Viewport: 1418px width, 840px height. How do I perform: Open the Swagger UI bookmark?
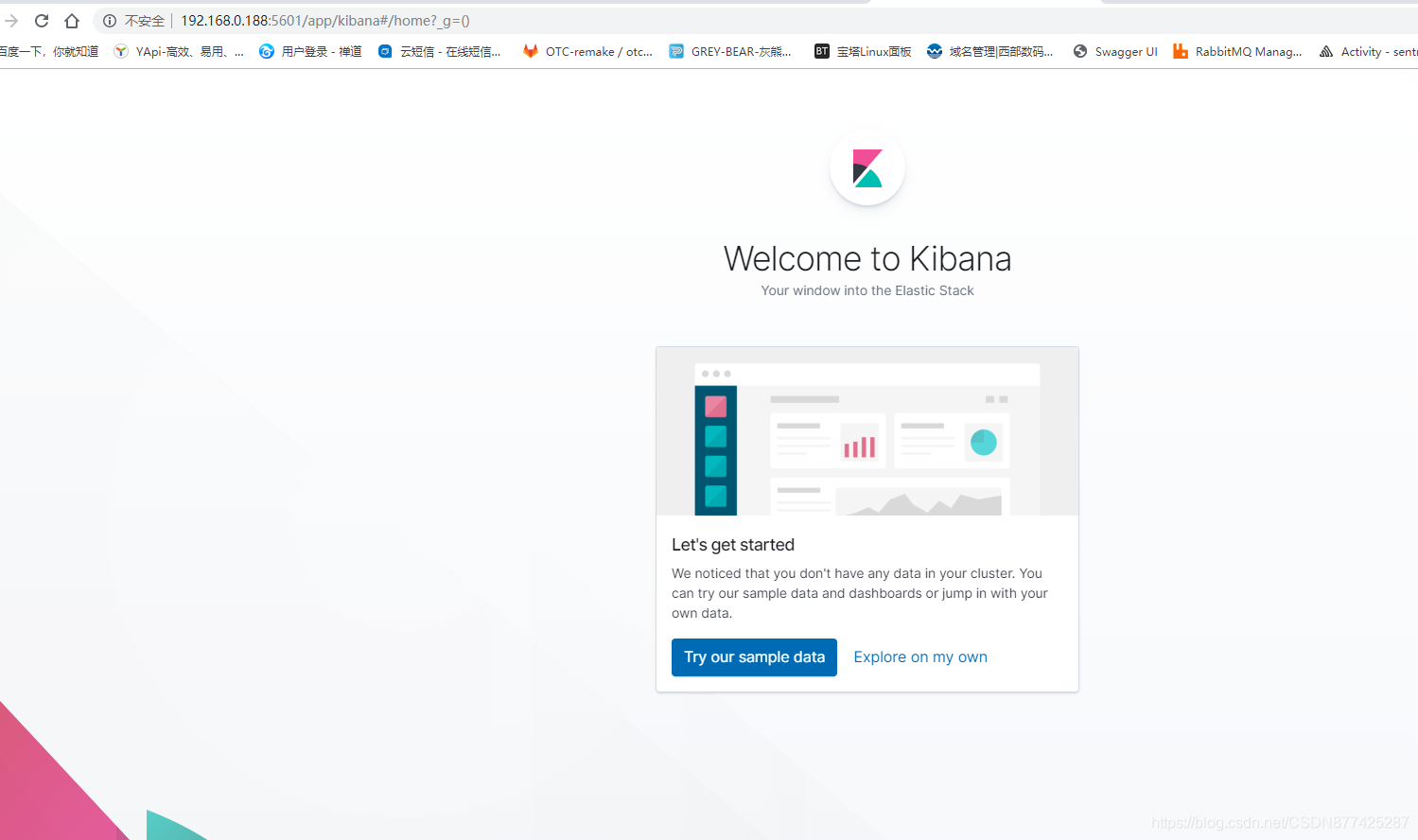(x=1114, y=51)
